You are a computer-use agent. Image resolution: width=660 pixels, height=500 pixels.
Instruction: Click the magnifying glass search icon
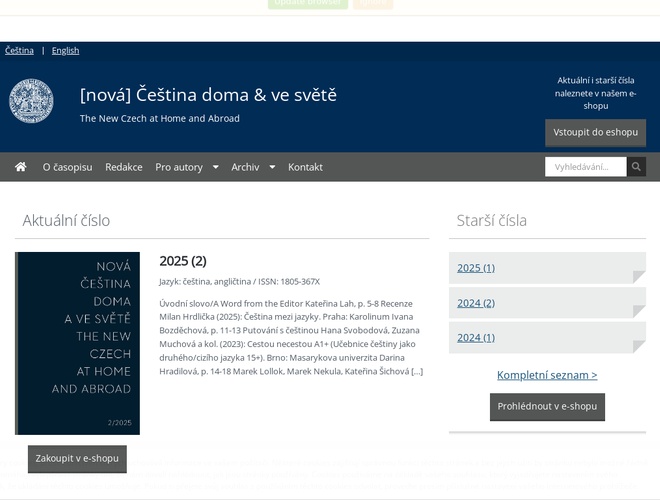click(x=636, y=167)
